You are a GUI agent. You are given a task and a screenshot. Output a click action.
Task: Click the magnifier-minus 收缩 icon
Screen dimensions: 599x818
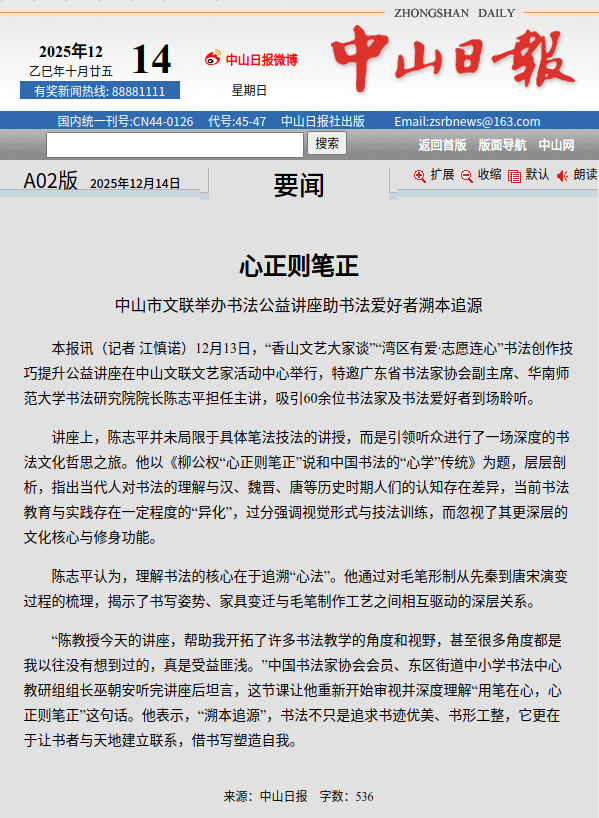467,176
